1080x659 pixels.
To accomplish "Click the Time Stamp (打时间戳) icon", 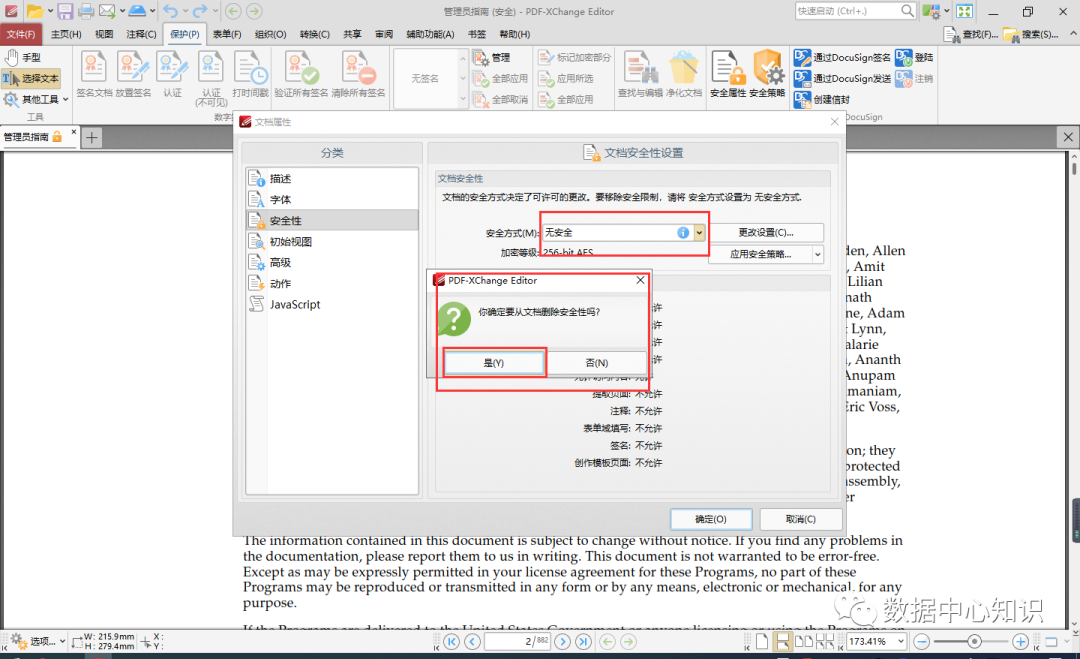I will 251,75.
